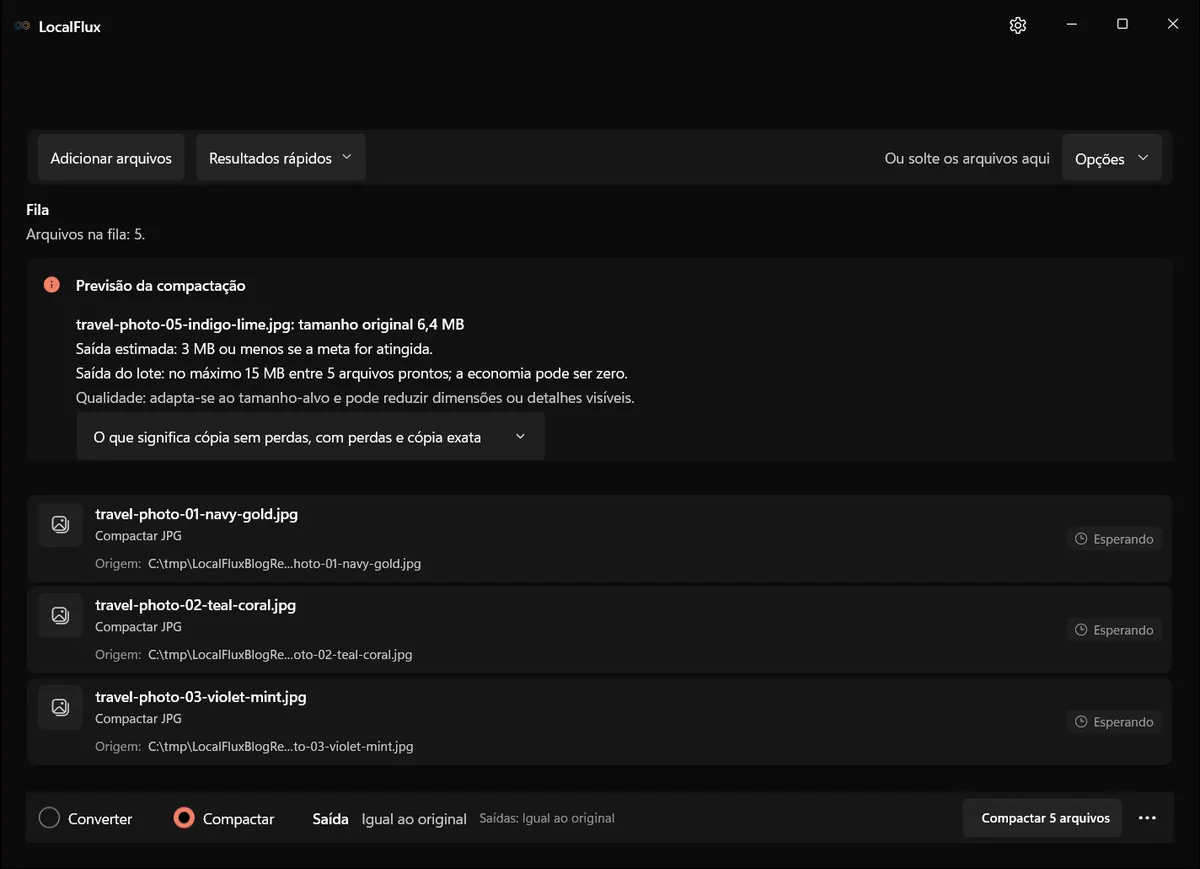1200x869 pixels.
Task: Click the Qualidade description line
Action: [x=355, y=397]
